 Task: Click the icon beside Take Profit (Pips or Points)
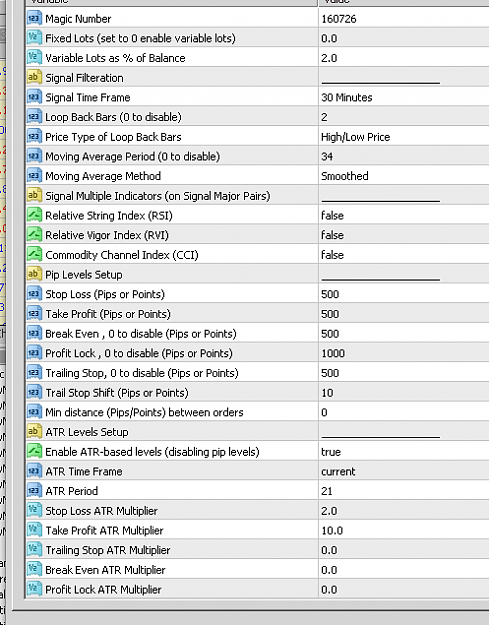coord(34,313)
